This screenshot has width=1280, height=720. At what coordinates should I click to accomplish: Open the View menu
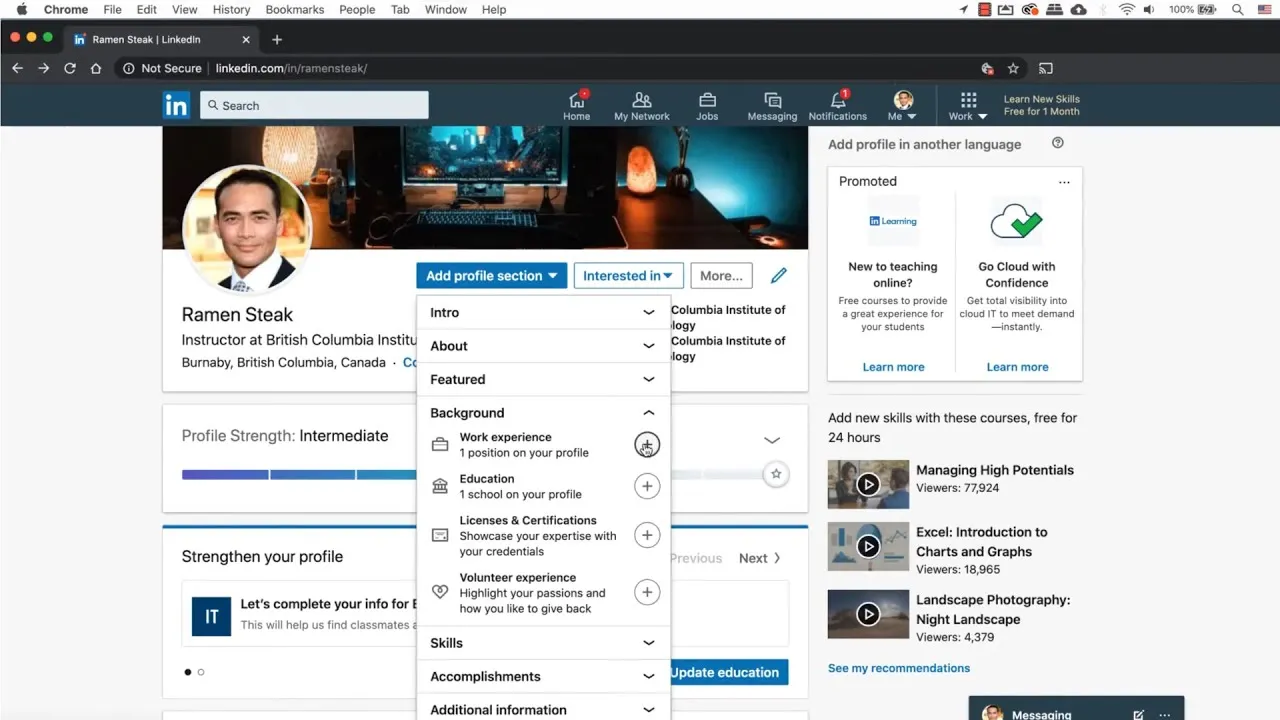pos(184,9)
